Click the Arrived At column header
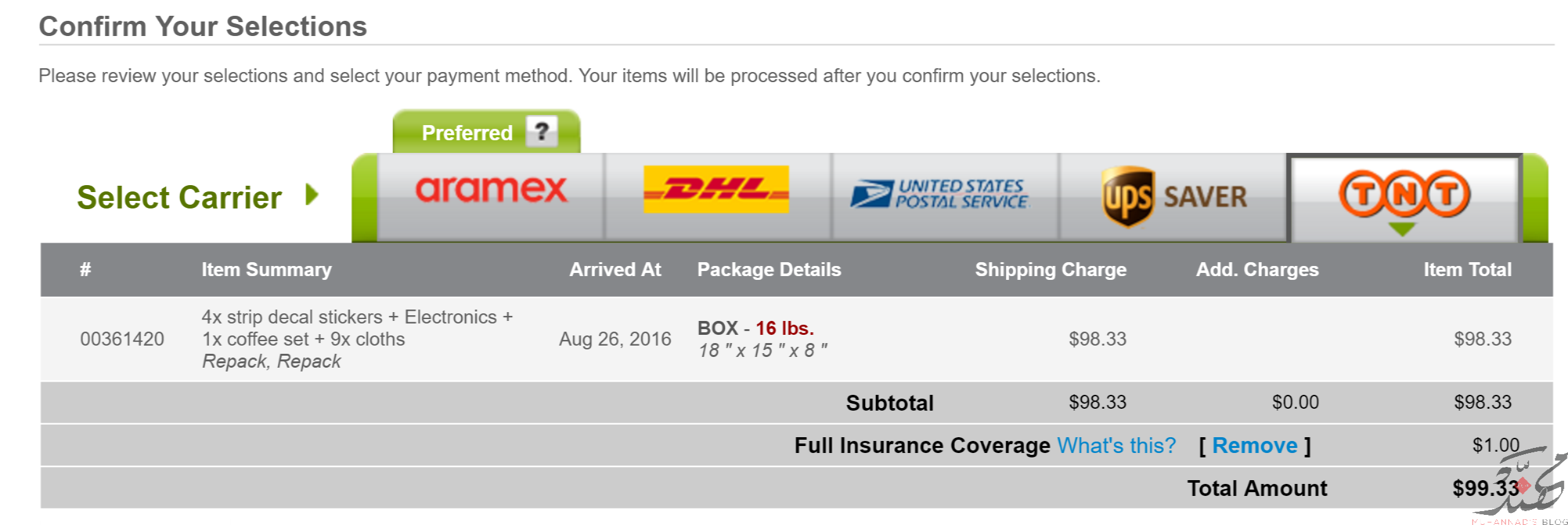 tap(615, 270)
